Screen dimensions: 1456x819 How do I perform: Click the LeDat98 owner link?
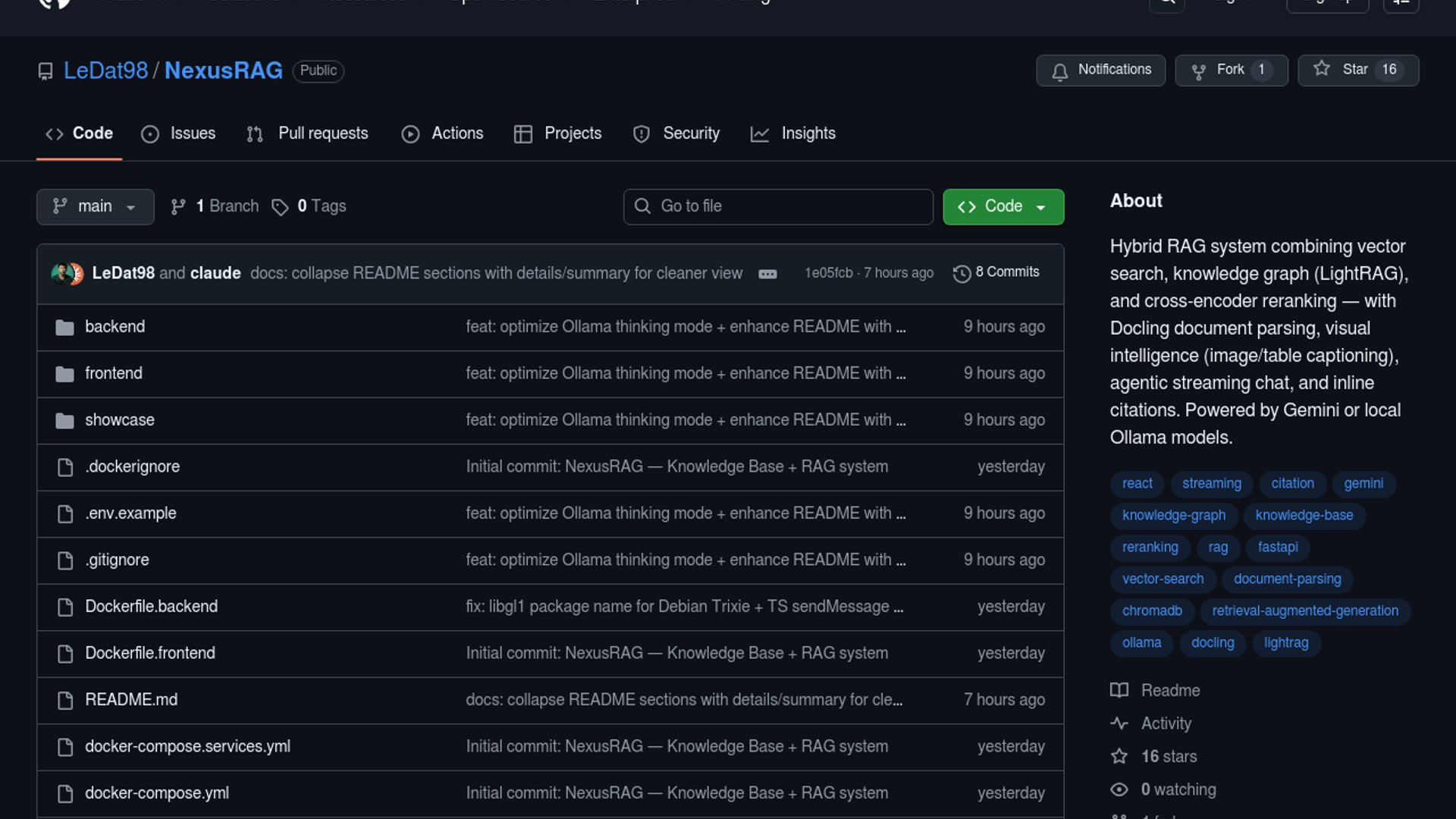[105, 71]
